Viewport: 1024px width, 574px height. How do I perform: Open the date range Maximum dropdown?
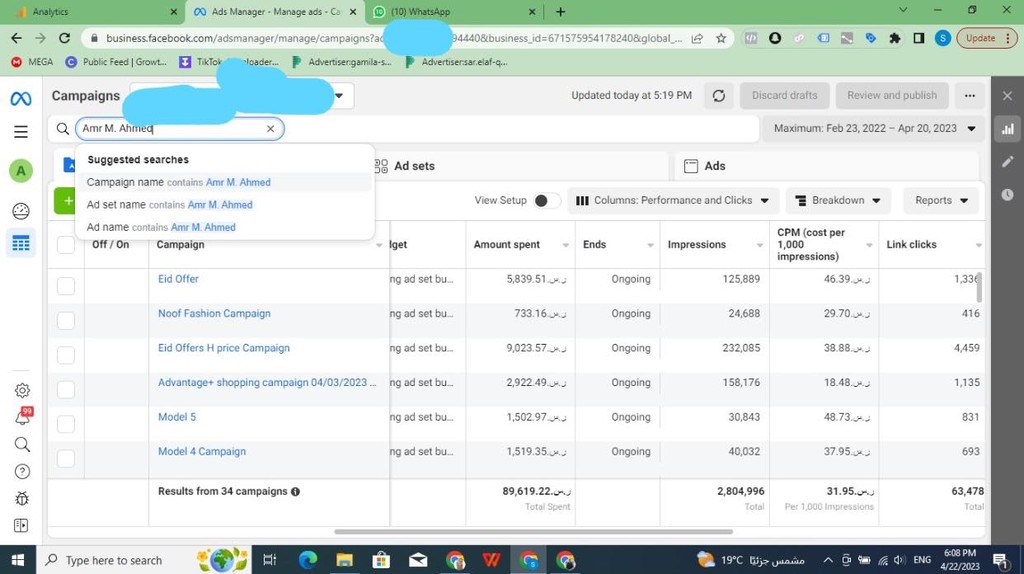pos(875,129)
